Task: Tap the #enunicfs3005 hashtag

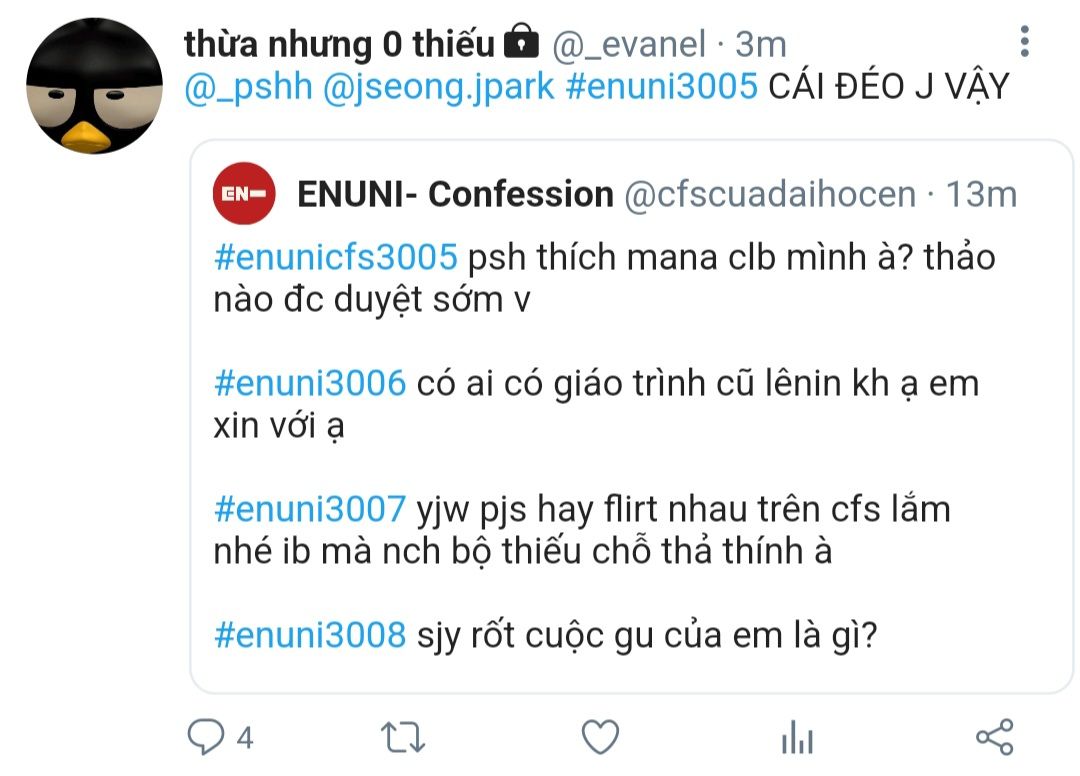Action: [x=335, y=257]
